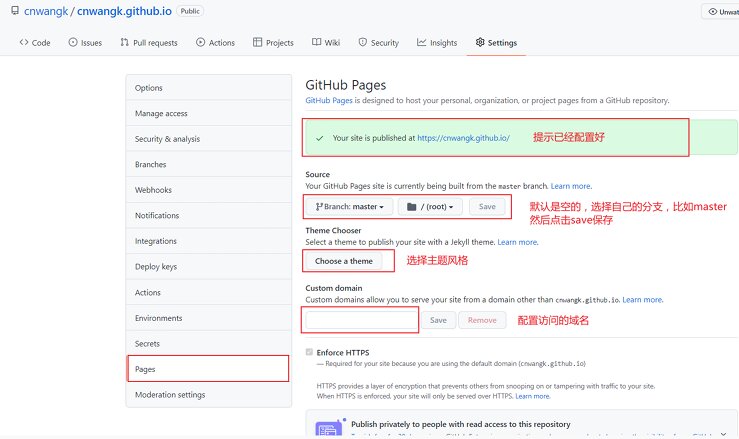The height and width of the screenshot is (439, 739).
Task: Open the Issues tab
Action: (x=85, y=42)
